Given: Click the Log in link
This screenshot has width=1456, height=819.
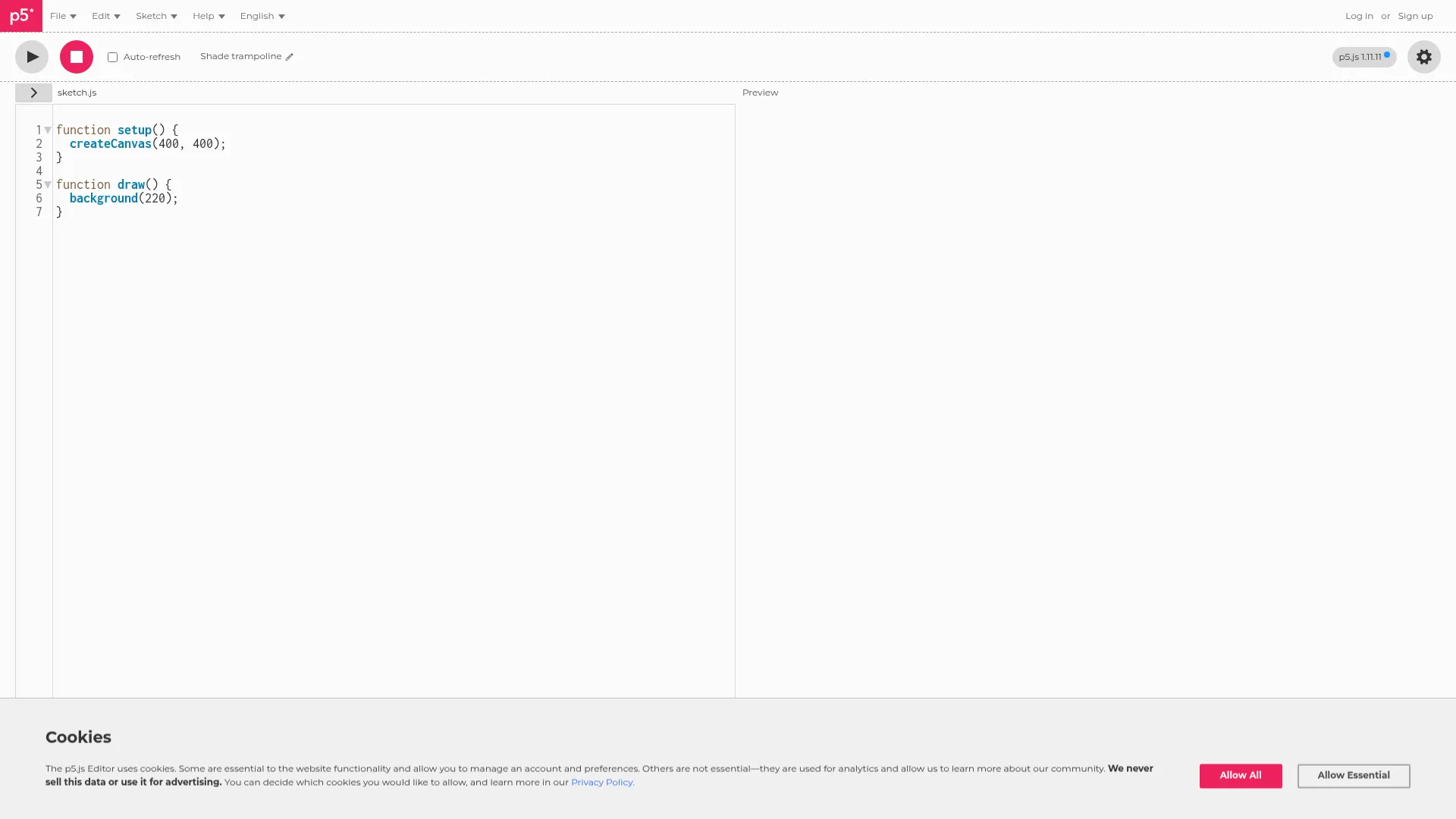Looking at the screenshot, I should (1359, 16).
